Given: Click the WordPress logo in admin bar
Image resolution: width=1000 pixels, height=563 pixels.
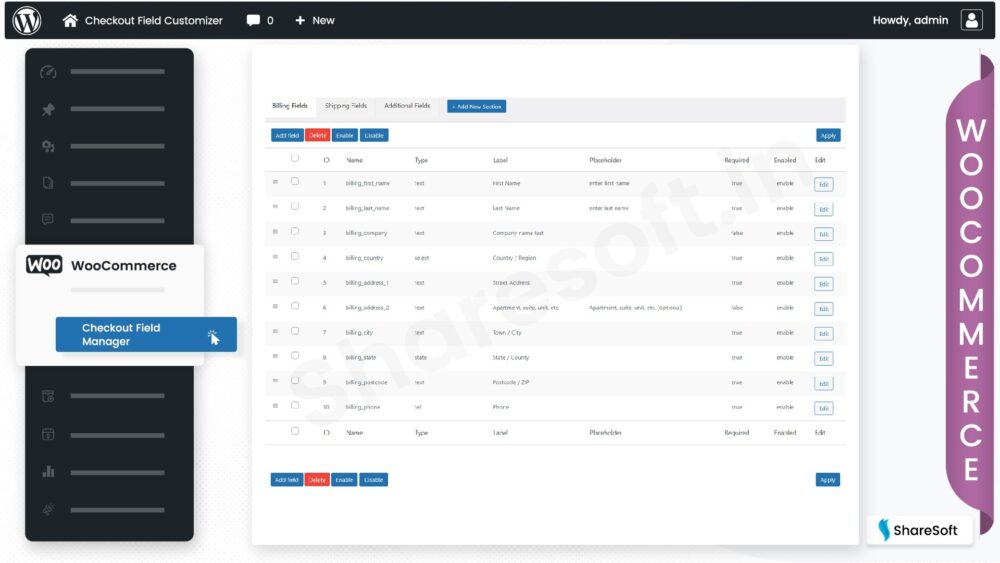Looking at the screenshot, I should click(27, 20).
